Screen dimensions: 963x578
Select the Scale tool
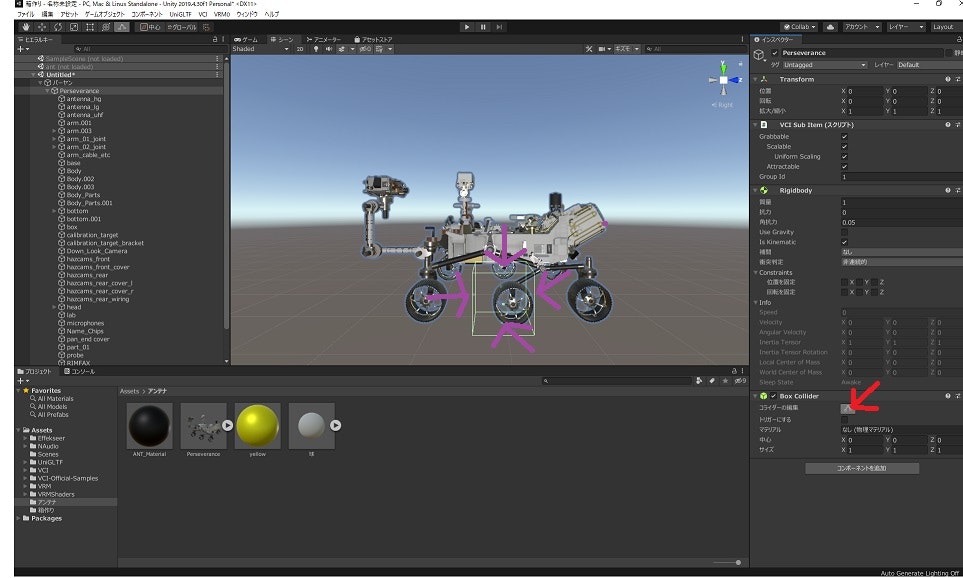[74, 27]
